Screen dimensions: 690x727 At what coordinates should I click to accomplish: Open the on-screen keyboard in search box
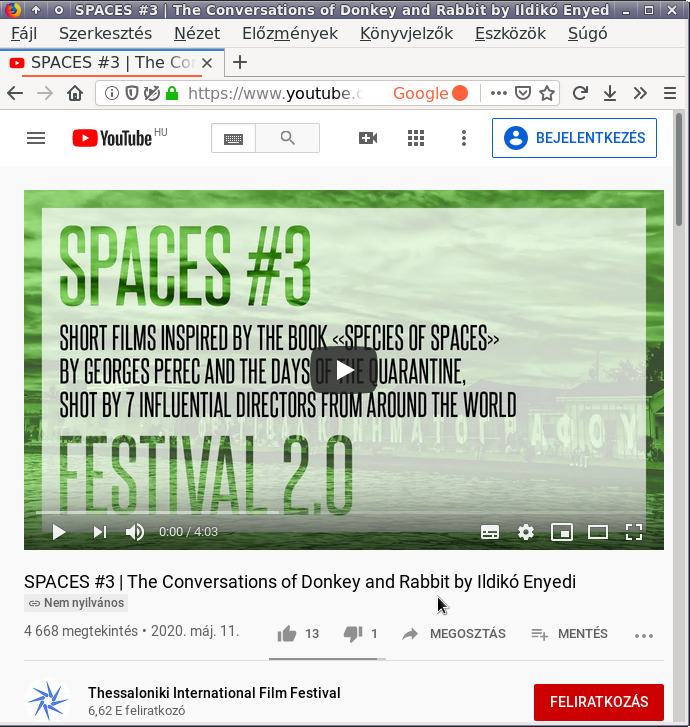point(233,138)
